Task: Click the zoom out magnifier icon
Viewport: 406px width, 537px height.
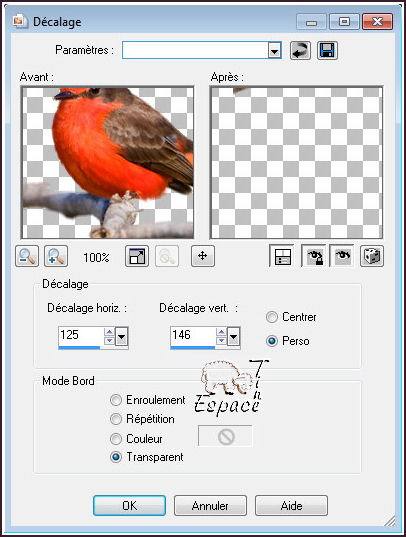Action: tap(27, 256)
